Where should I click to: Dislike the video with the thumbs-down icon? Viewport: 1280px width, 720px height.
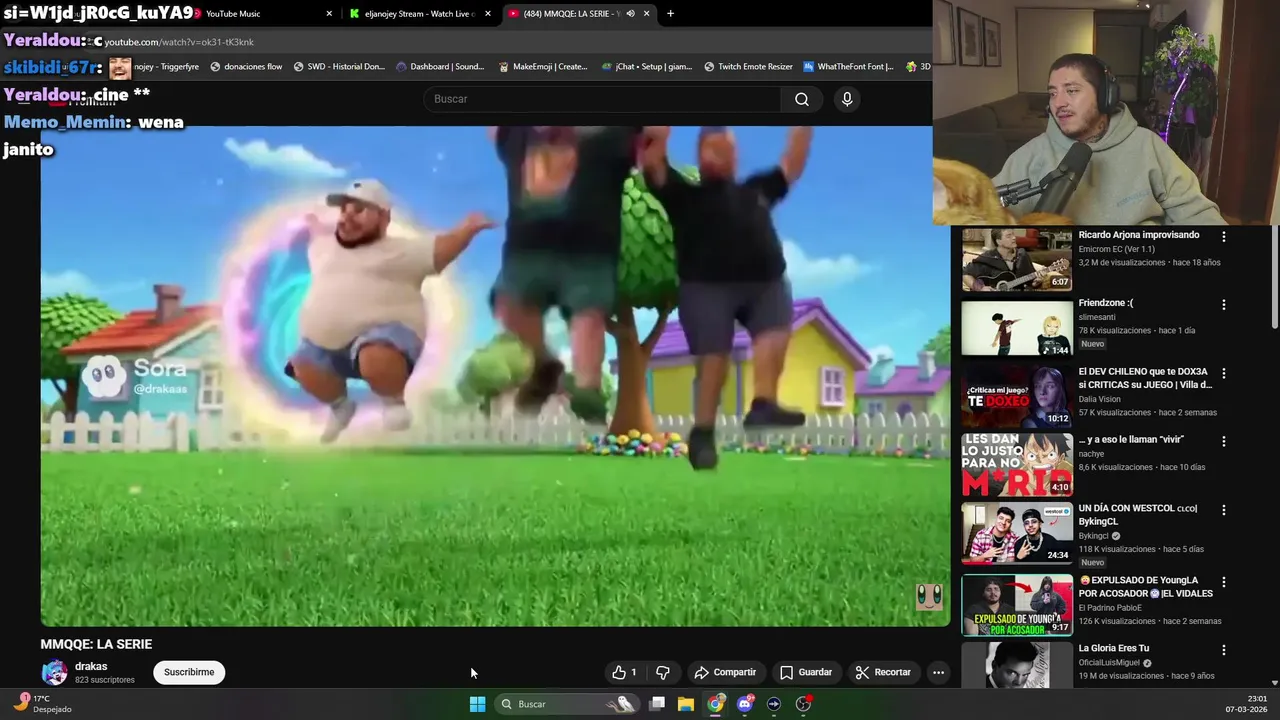662,672
